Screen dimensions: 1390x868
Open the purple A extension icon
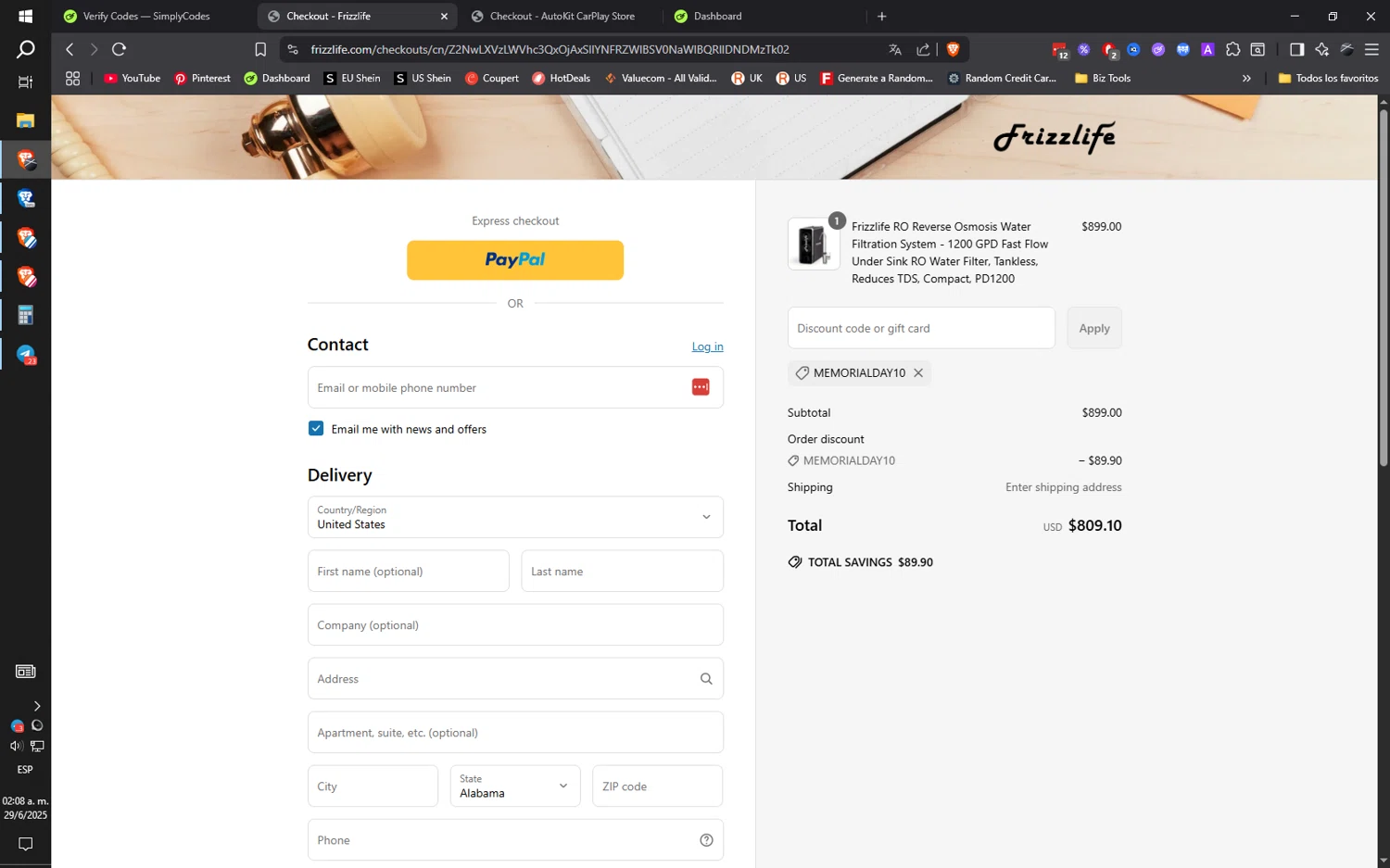(1207, 49)
